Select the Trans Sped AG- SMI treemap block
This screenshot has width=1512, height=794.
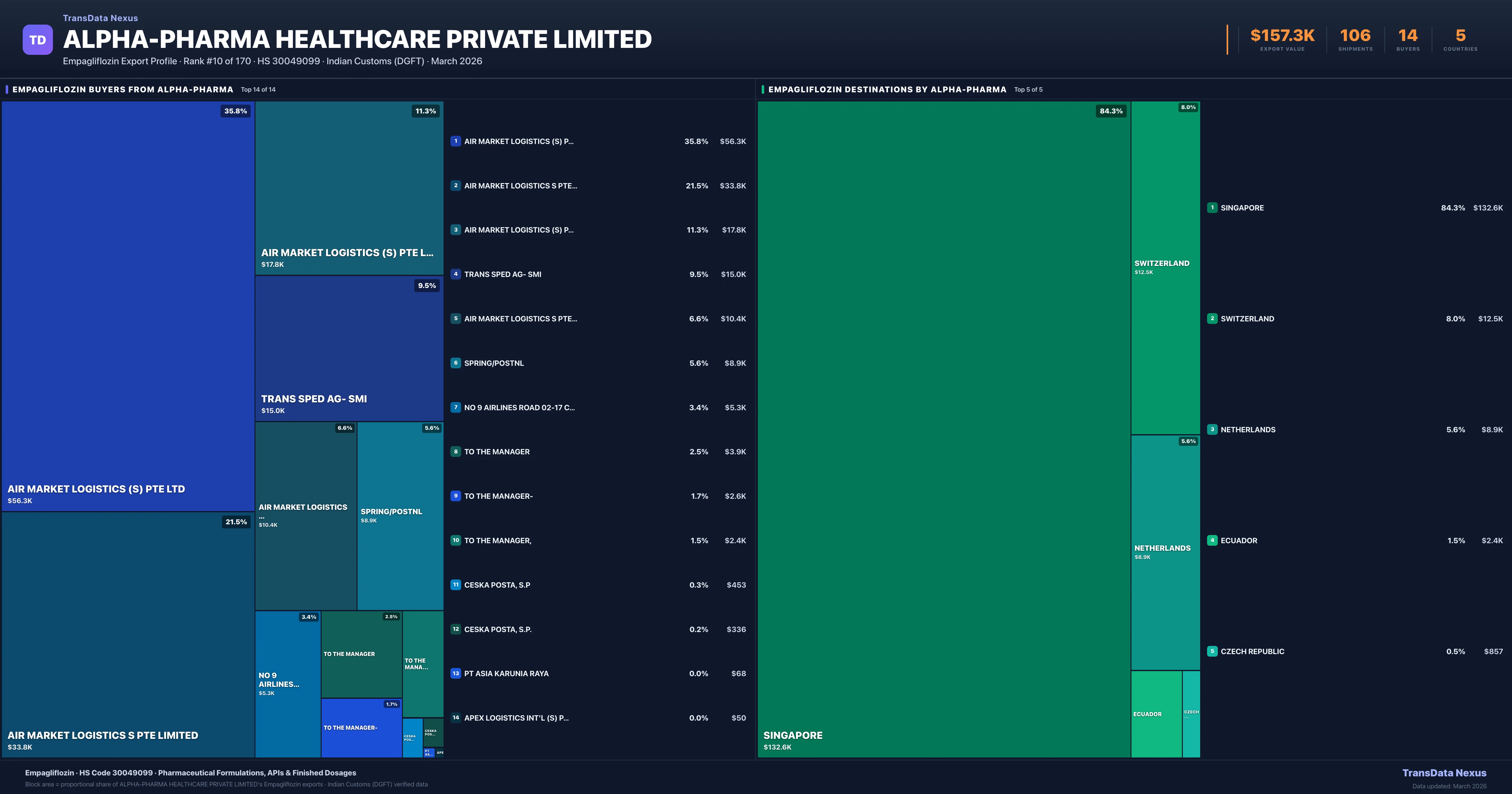tap(349, 348)
